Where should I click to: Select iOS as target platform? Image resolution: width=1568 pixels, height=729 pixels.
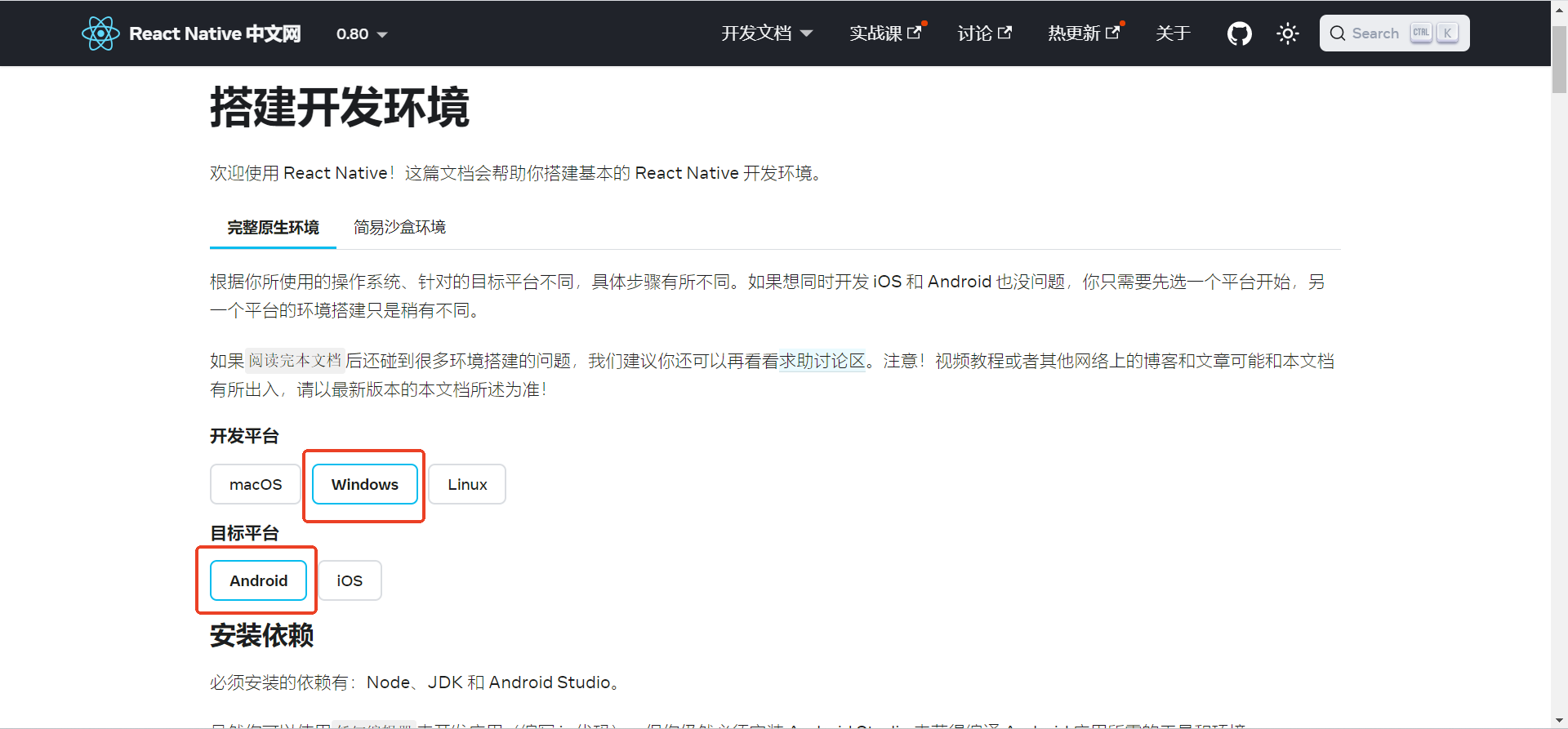350,580
